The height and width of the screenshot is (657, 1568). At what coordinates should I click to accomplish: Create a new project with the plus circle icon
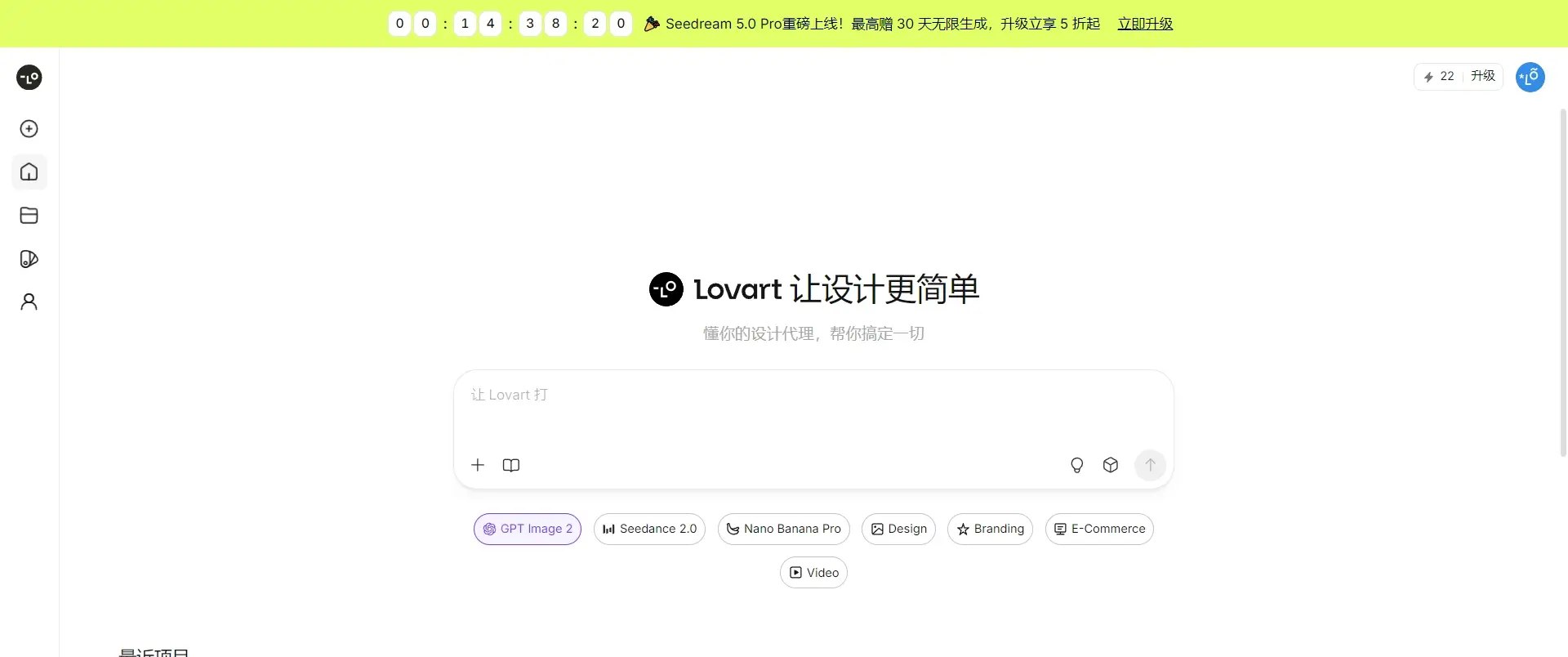point(29,129)
